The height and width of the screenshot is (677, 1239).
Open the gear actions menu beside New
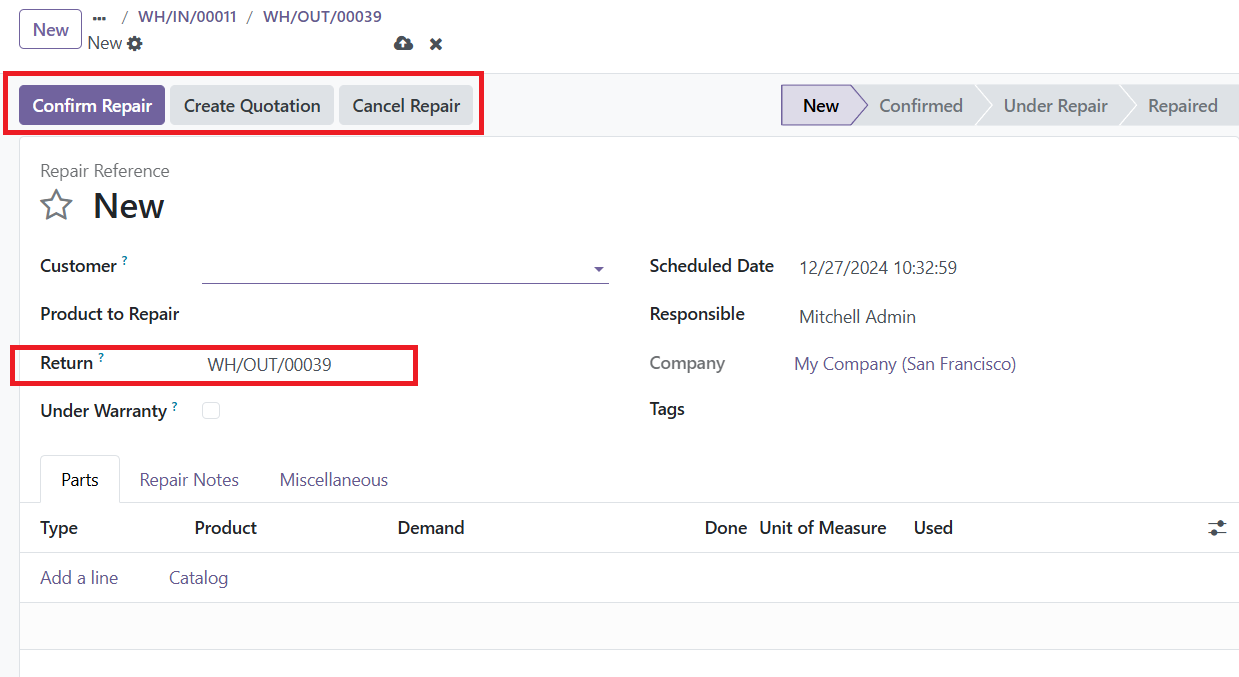point(135,43)
